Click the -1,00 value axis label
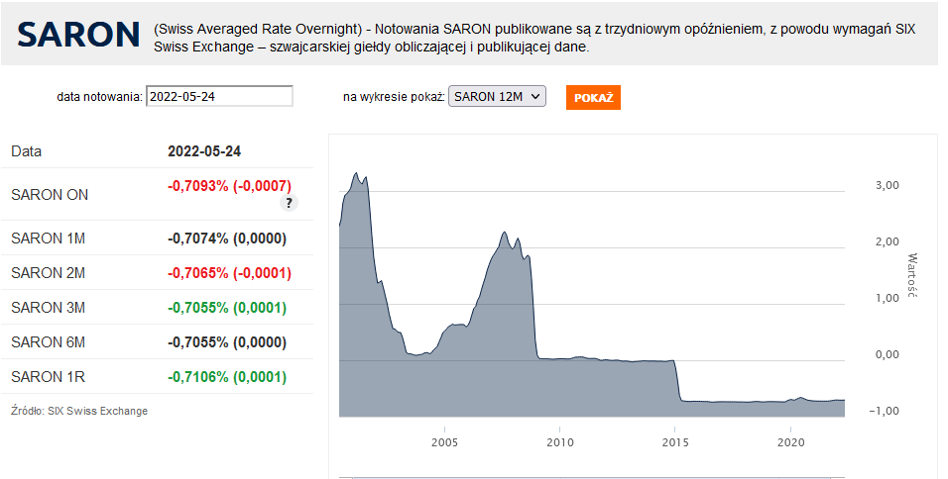 click(884, 411)
